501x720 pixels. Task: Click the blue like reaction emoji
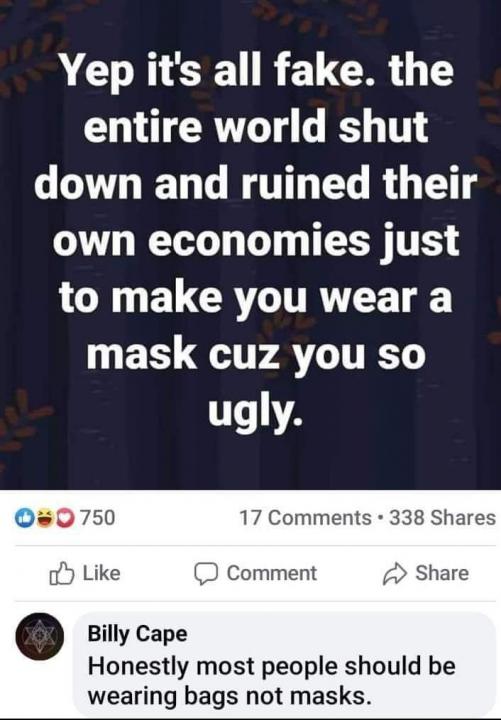[23, 518]
